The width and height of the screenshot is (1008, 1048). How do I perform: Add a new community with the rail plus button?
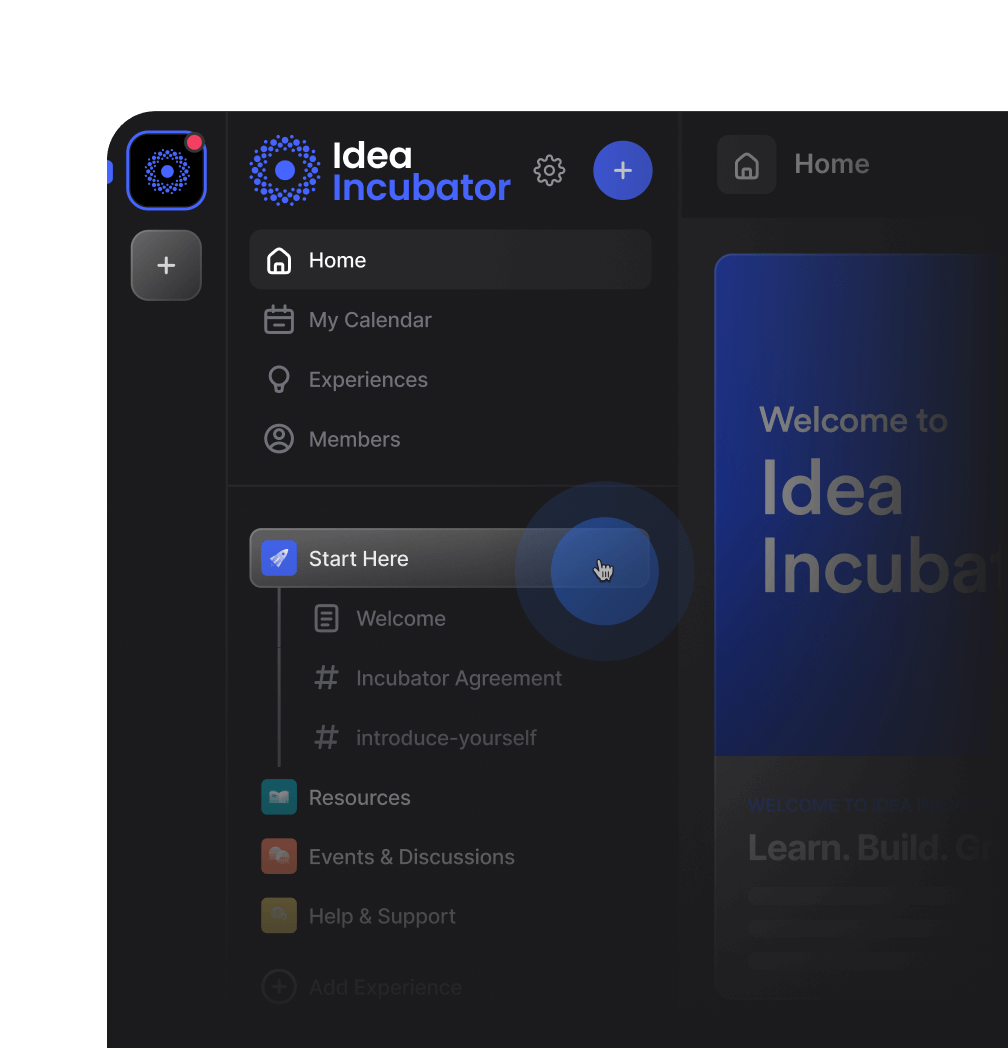pyautogui.click(x=166, y=265)
